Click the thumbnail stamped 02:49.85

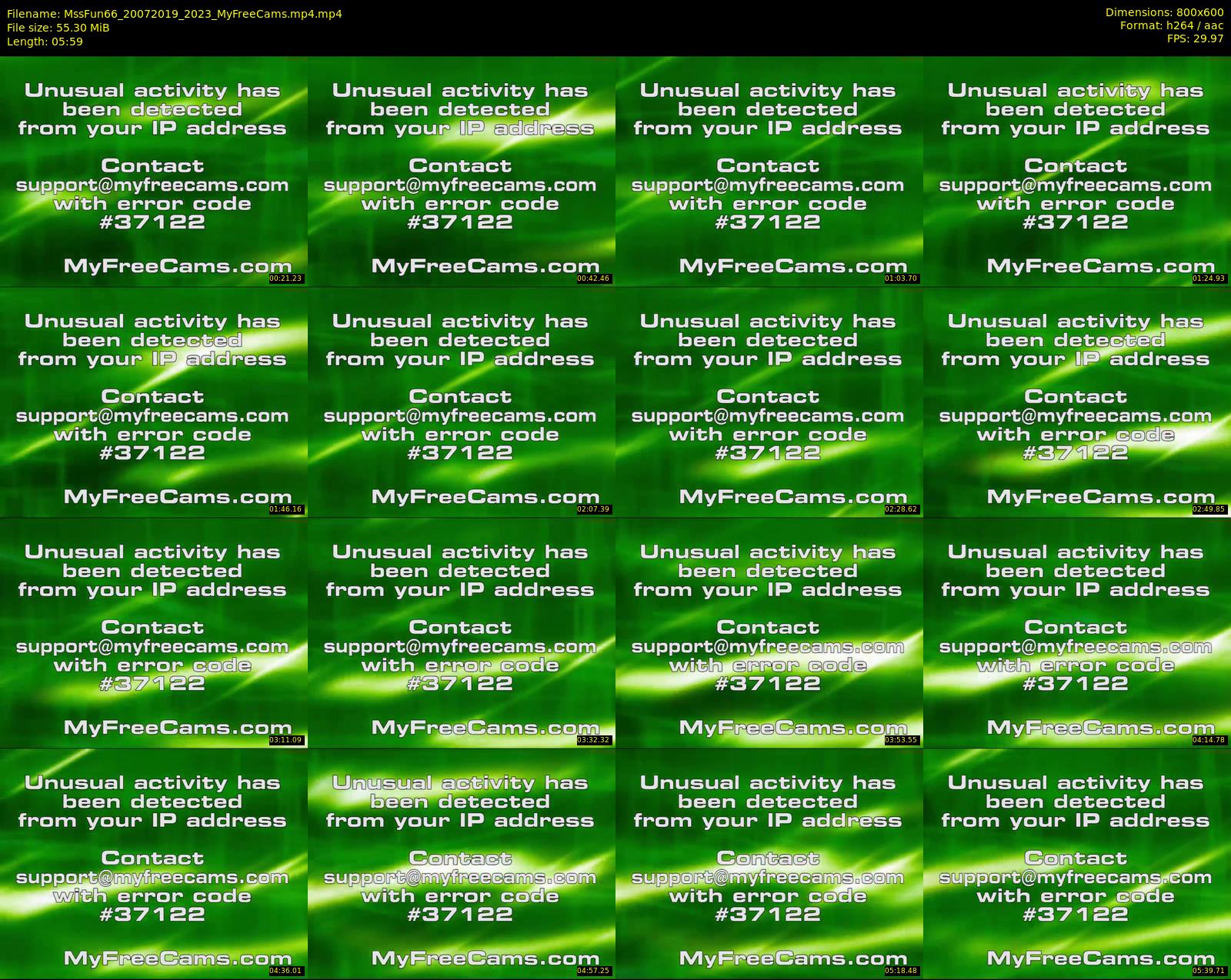pyautogui.click(x=1077, y=402)
